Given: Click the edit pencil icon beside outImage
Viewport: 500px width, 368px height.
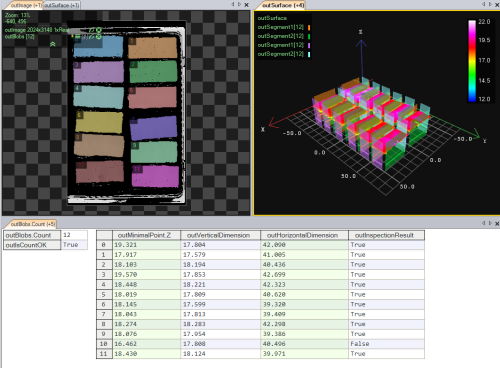Looking at the screenshot, I should tap(92, 30).
